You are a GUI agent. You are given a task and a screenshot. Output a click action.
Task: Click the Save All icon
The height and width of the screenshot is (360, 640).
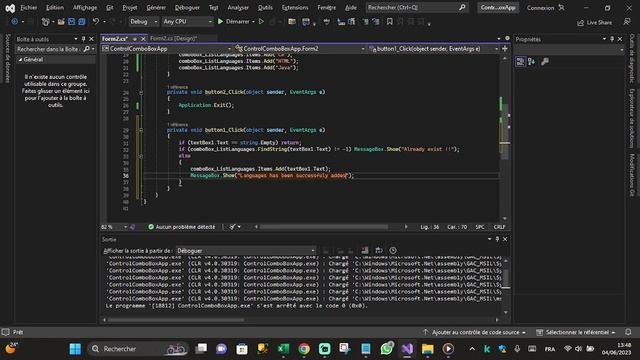82,22
